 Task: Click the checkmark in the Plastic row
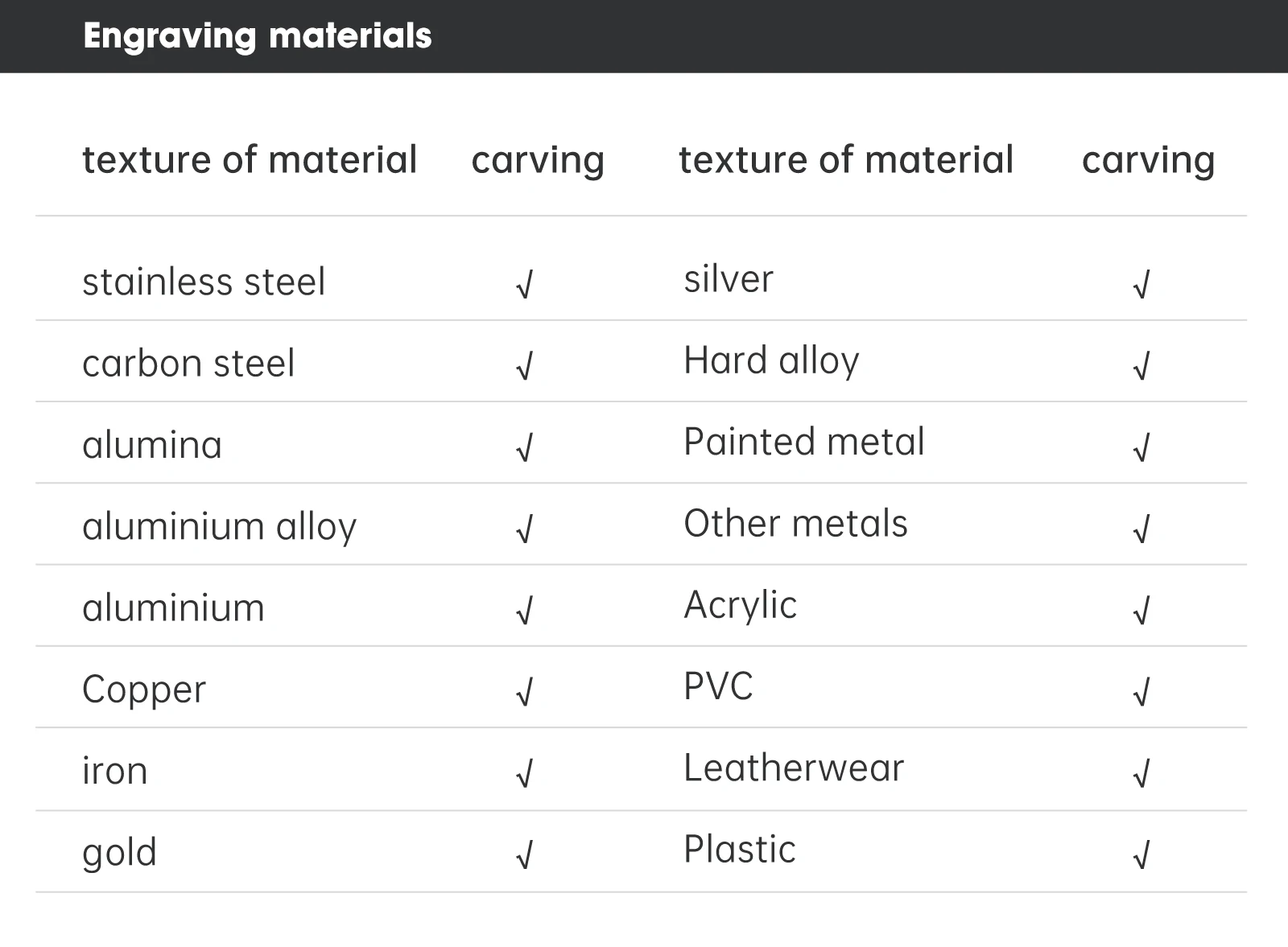(x=1141, y=856)
